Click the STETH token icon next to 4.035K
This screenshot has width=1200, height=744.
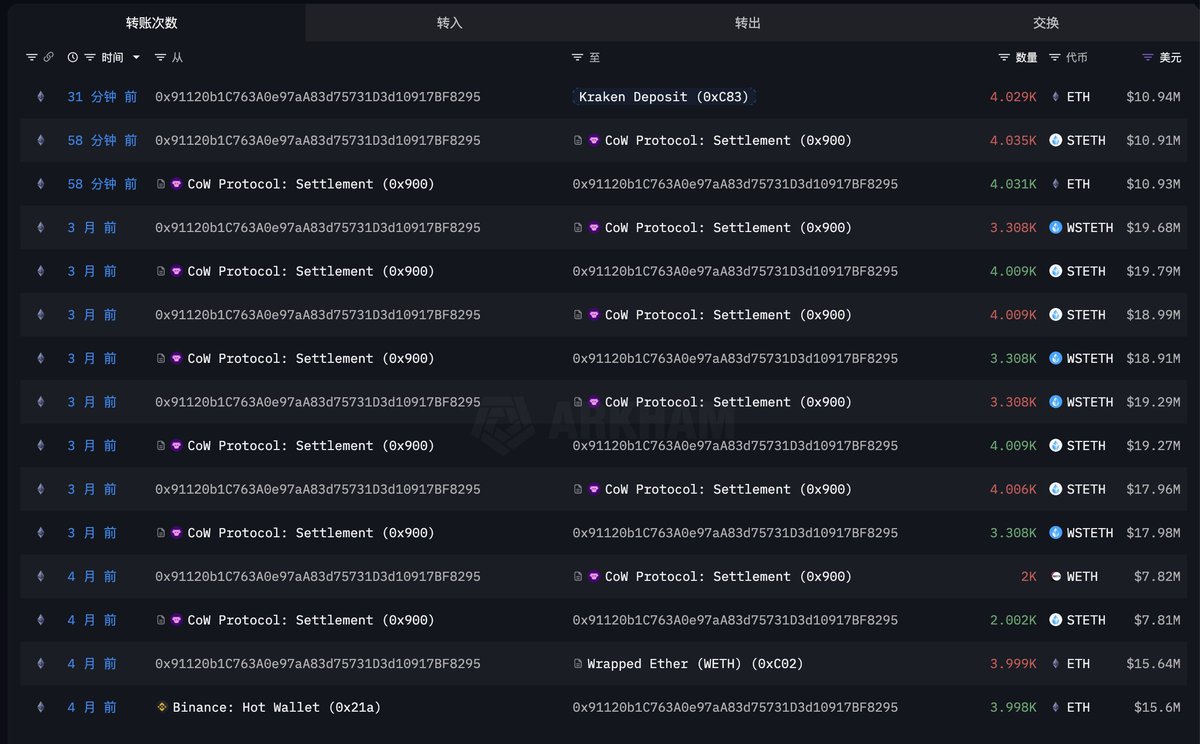[x=1055, y=140]
